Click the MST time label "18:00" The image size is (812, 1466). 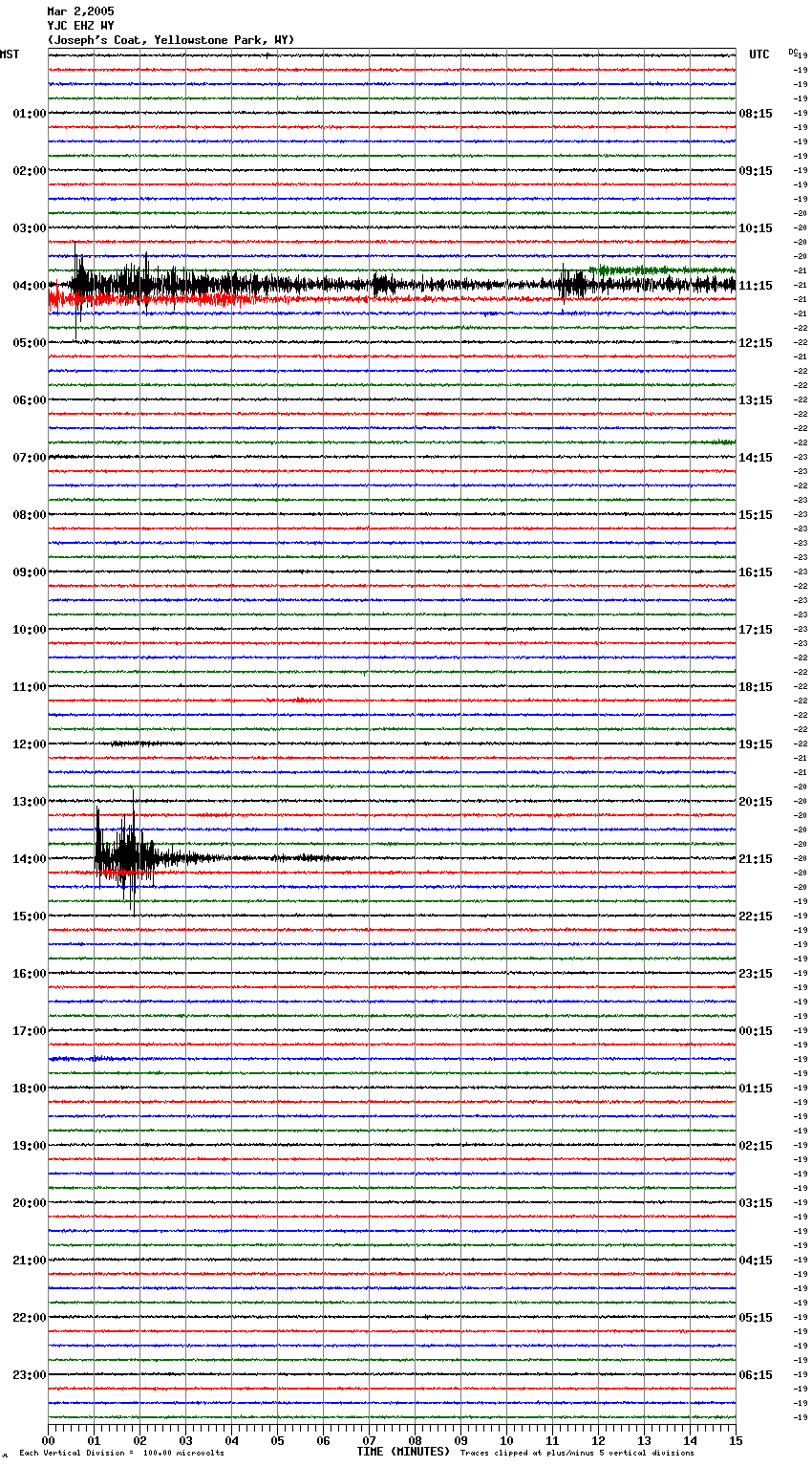[30, 1089]
